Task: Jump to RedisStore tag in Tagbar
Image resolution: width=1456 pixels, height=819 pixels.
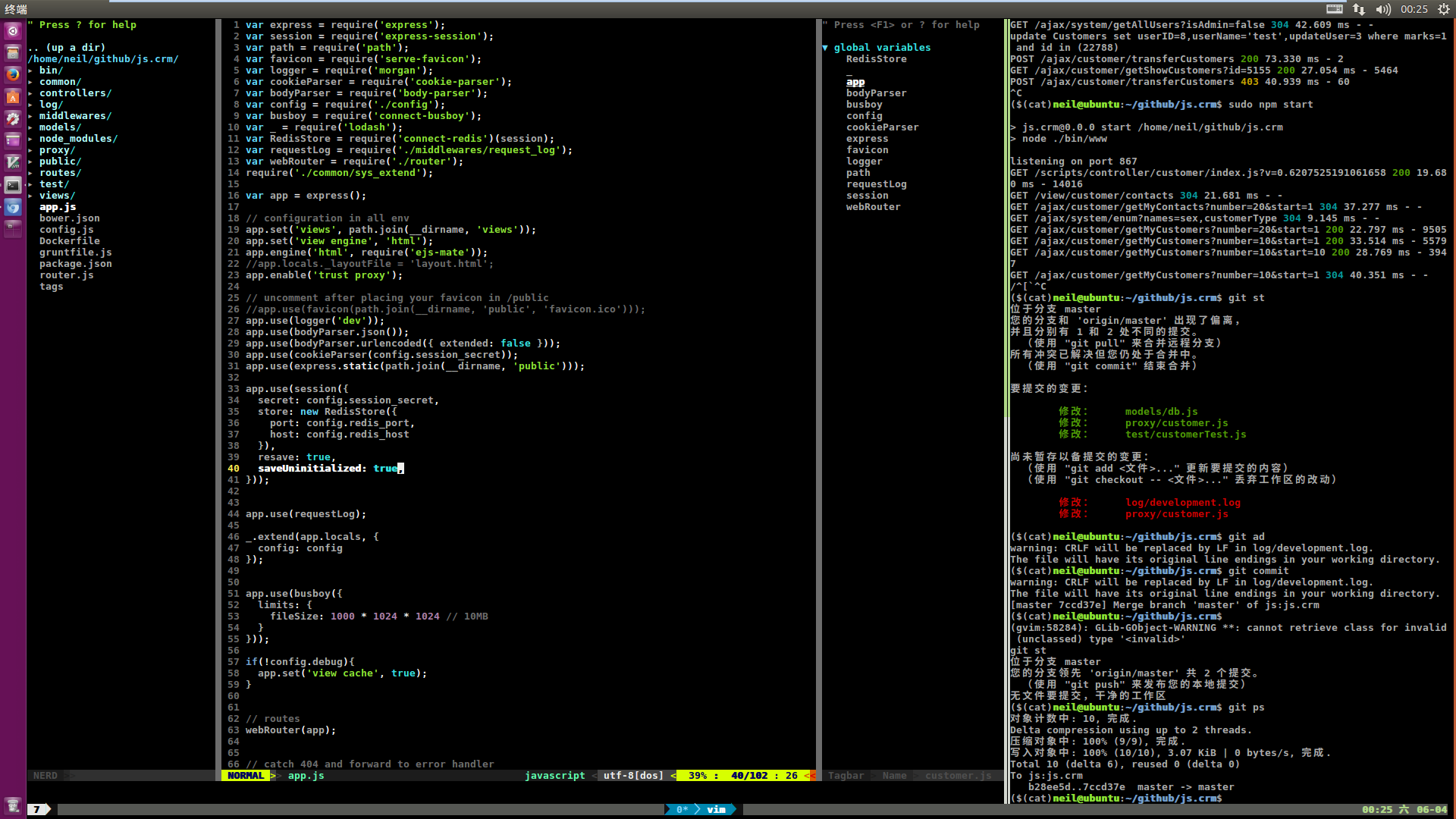Action: tap(877, 59)
